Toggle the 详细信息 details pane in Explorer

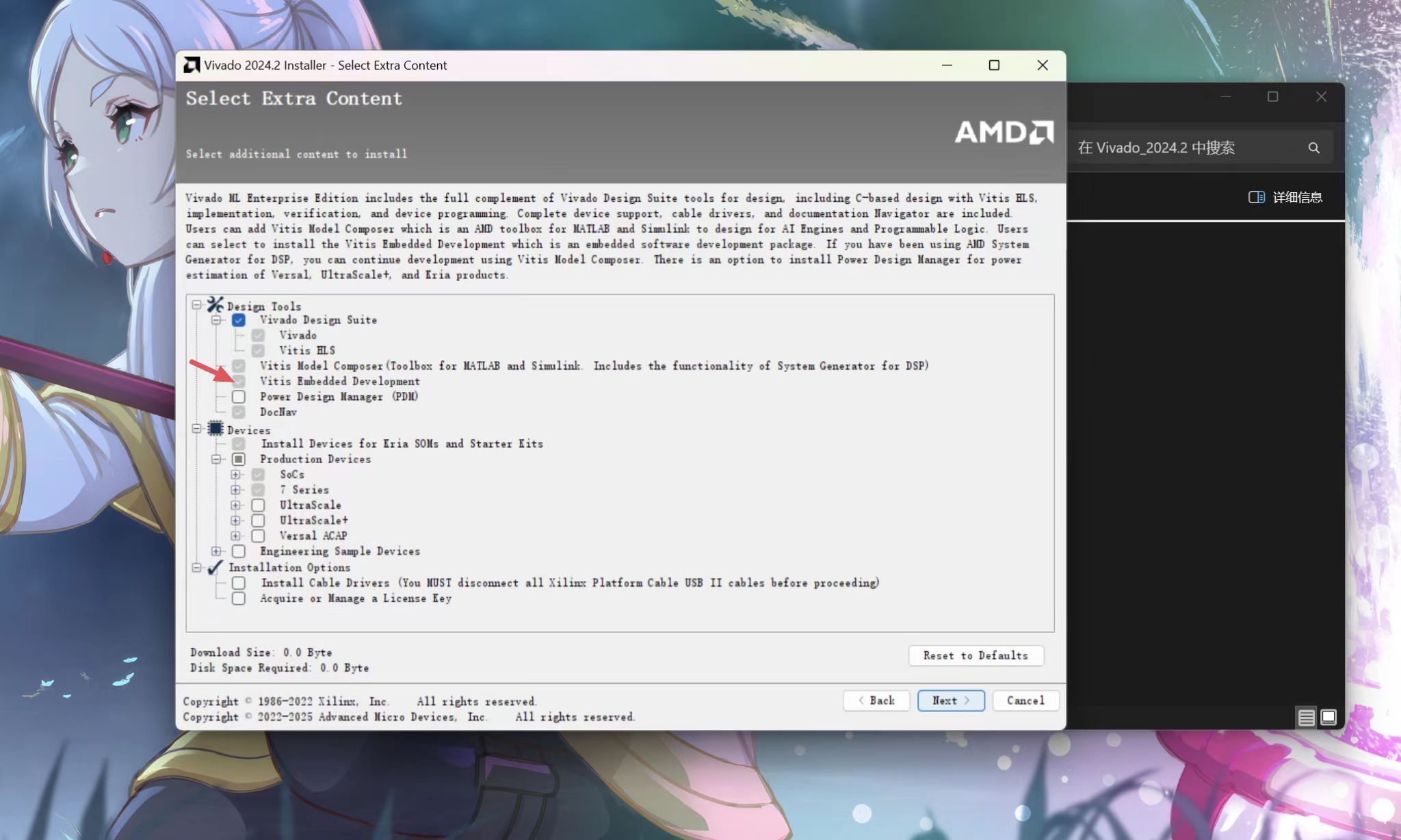click(x=1285, y=197)
